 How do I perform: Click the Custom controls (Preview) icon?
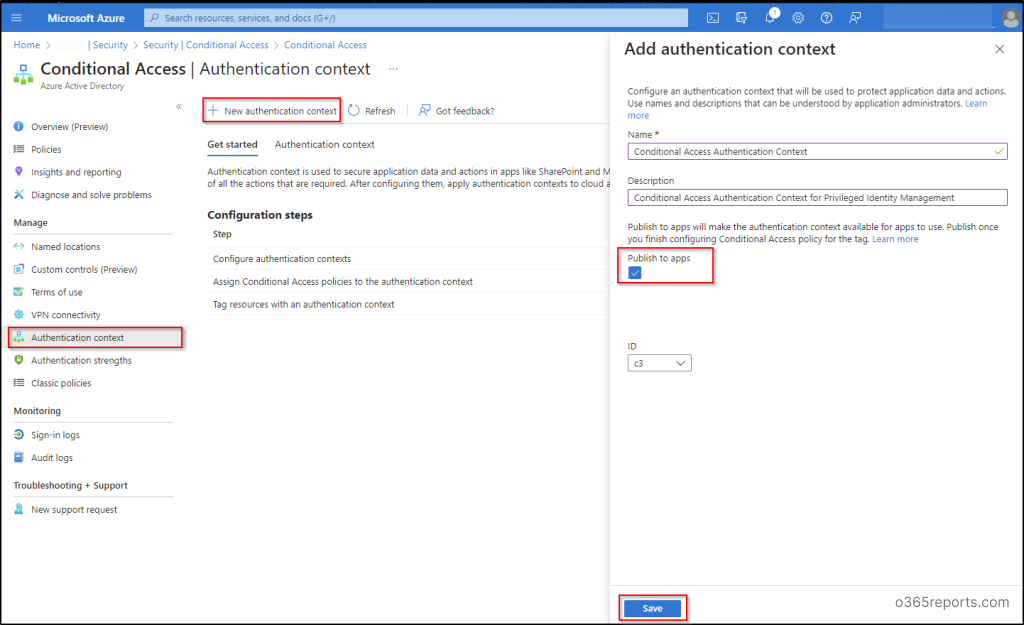point(18,269)
